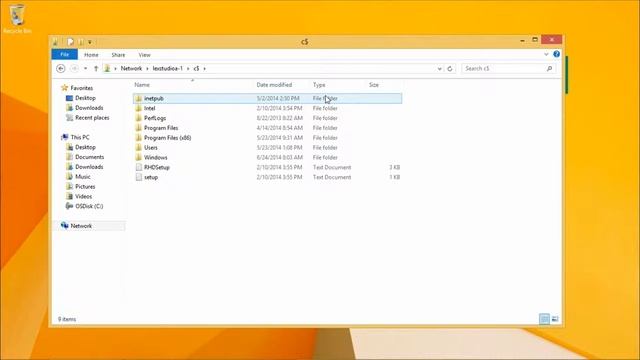Viewport: 640px width, 360px height.
Task: Open the Customize Quick Access Toolbar dropdown
Action: (90, 42)
